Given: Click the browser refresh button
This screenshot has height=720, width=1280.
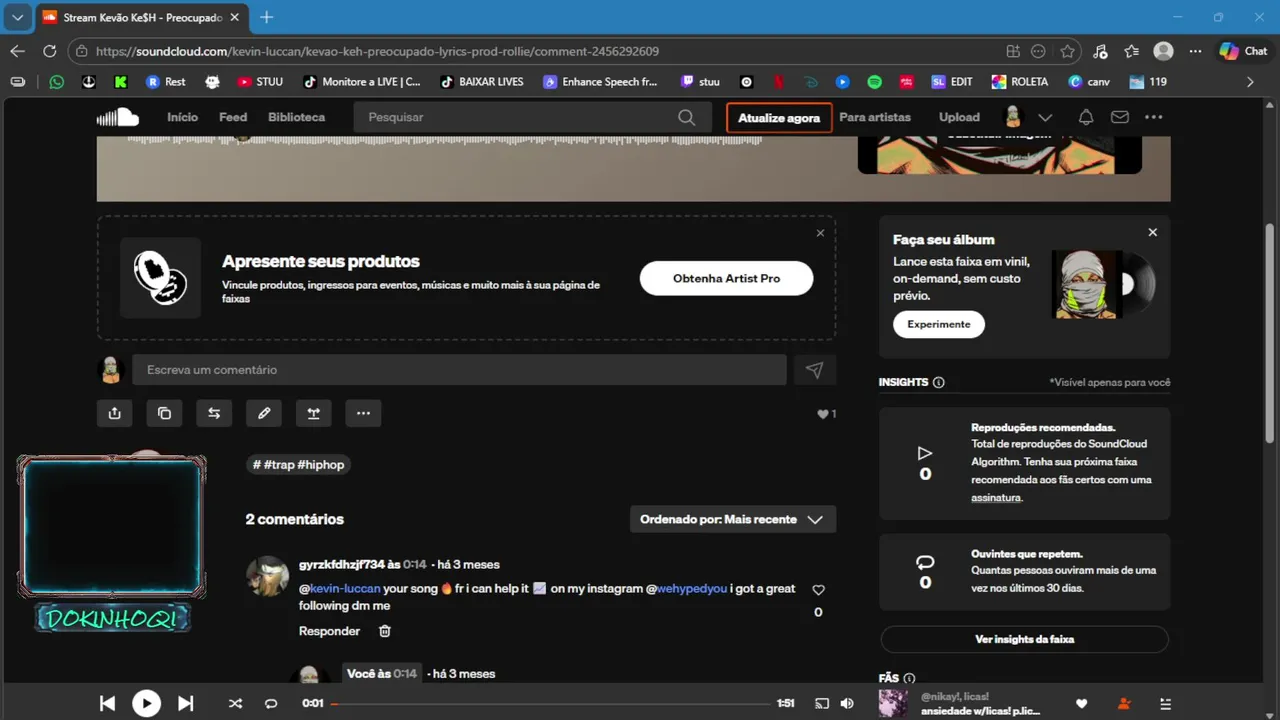Looking at the screenshot, I should click(49, 51).
